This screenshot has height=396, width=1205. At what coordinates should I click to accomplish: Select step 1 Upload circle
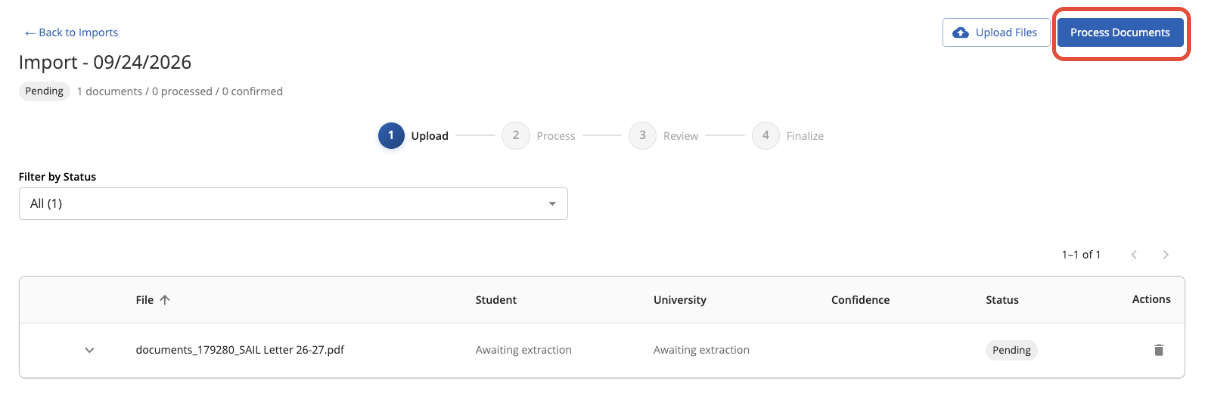[391, 136]
